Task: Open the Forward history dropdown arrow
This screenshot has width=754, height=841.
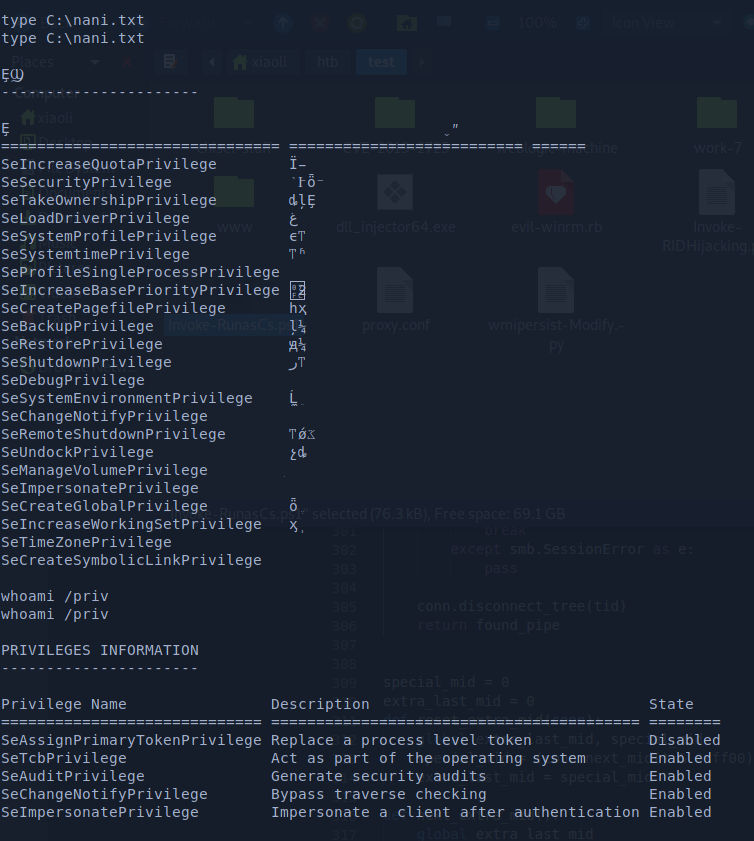Action: (246, 23)
